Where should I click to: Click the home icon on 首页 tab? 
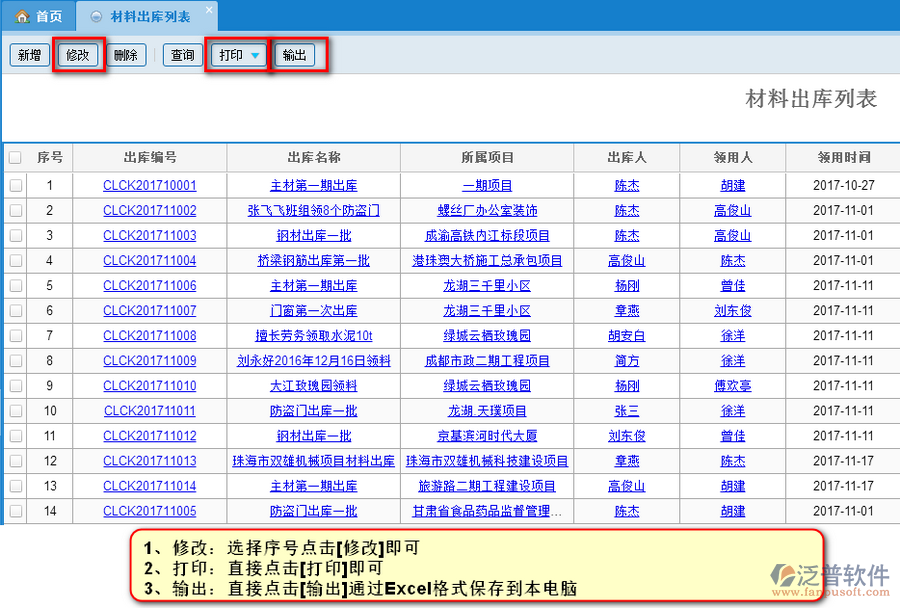click(x=21, y=16)
